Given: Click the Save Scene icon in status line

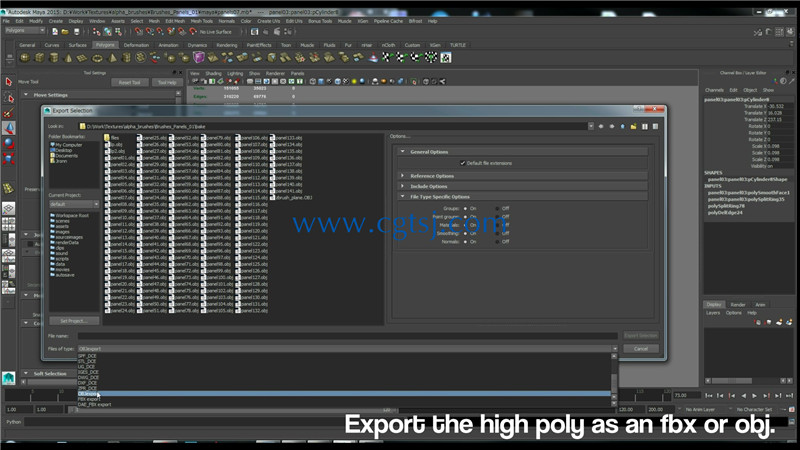Looking at the screenshot, I should 77,32.
